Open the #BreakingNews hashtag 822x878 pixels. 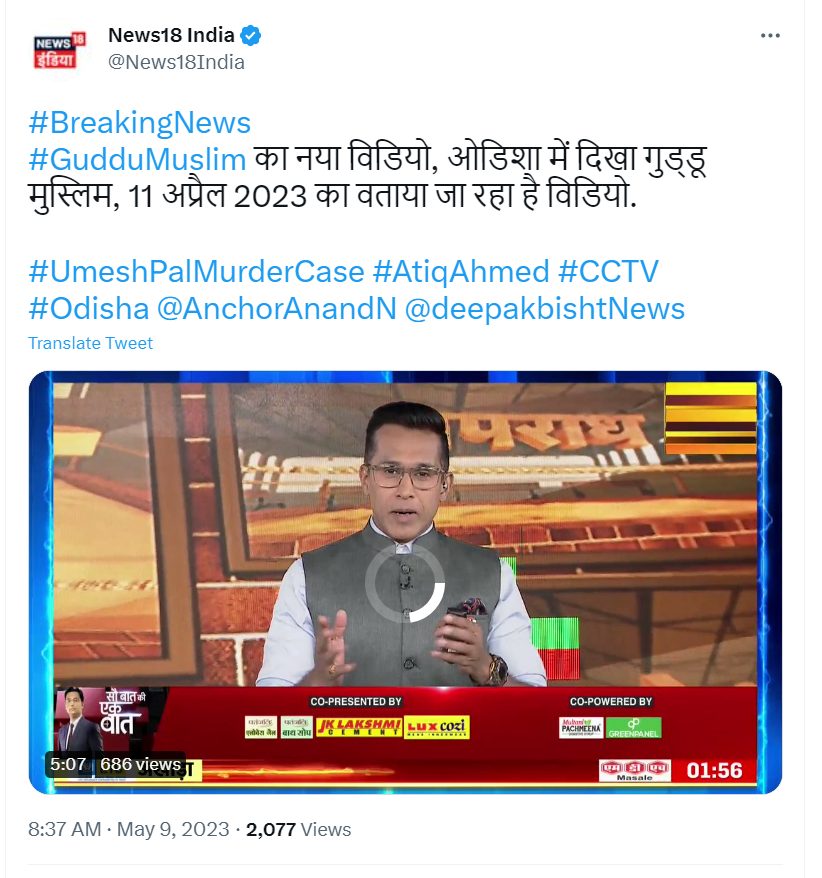[x=139, y=123]
